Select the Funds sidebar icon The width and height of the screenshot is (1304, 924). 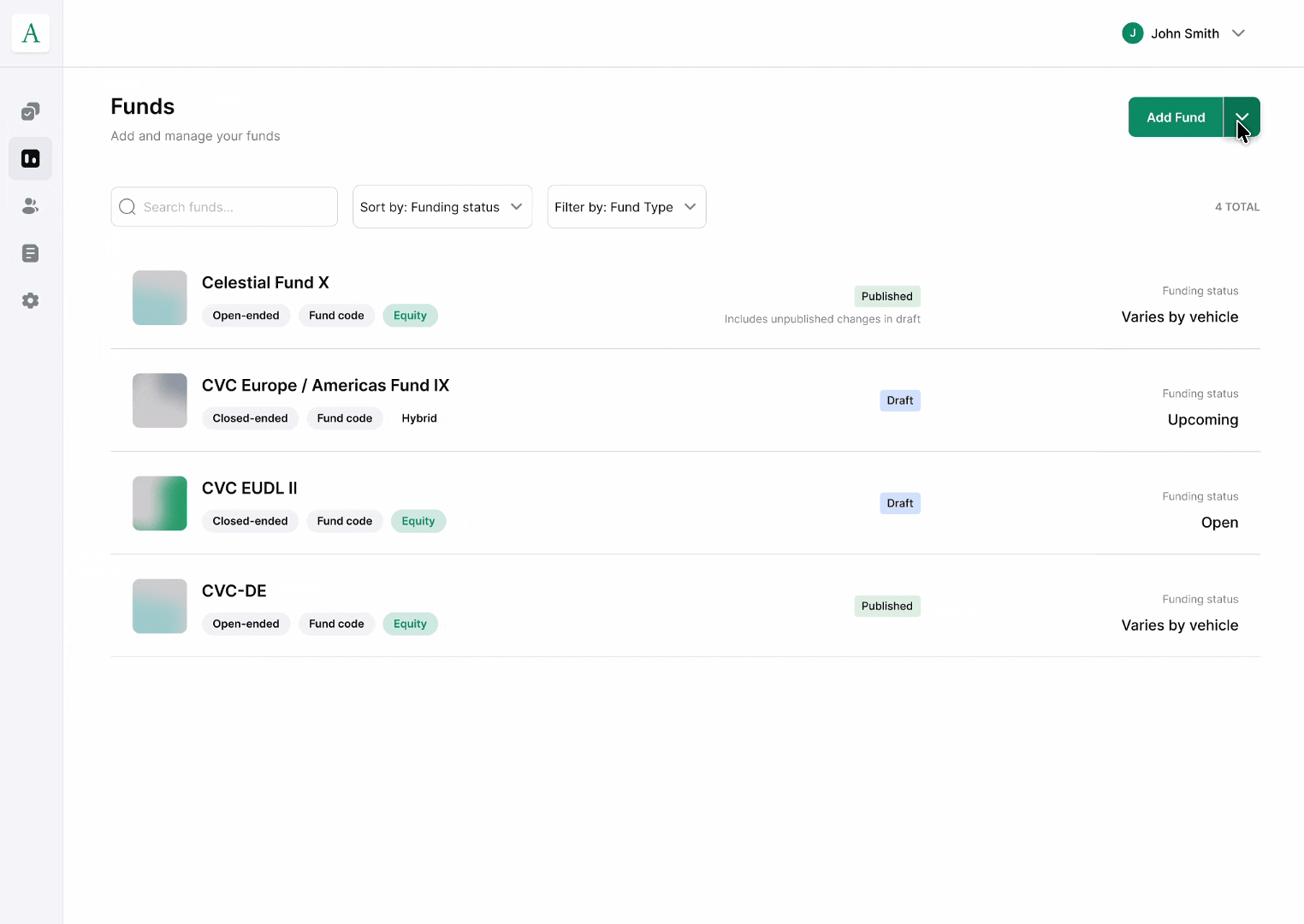(30, 159)
